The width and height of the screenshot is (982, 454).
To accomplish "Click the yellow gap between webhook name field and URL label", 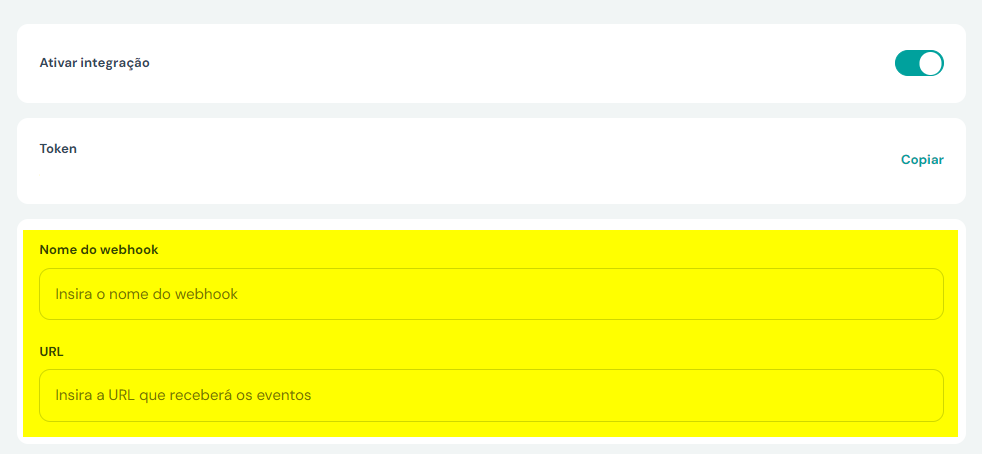I will point(491,332).
